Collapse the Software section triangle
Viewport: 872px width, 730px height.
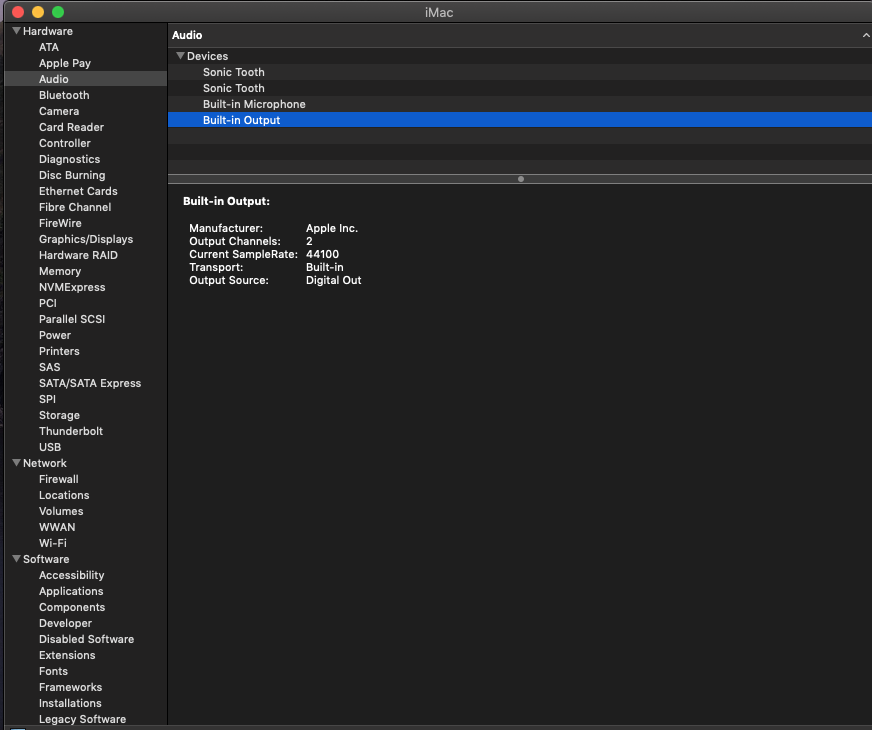click(16, 559)
